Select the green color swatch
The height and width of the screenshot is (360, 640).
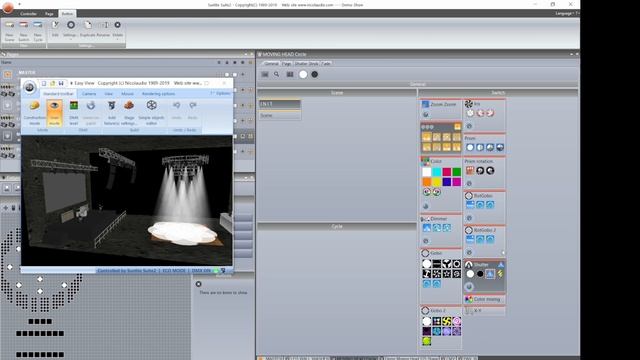click(x=457, y=171)
